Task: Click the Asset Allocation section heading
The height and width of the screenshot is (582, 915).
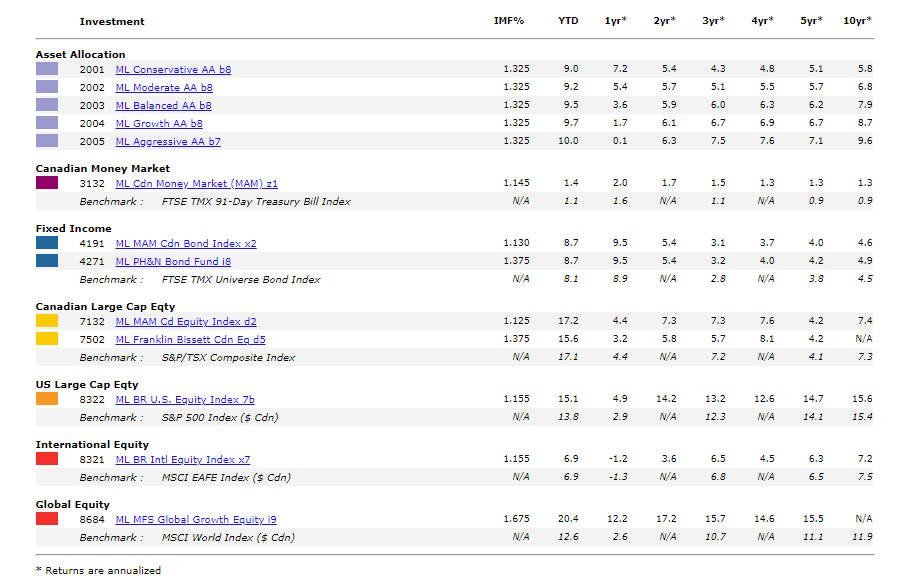Action: 81,55
